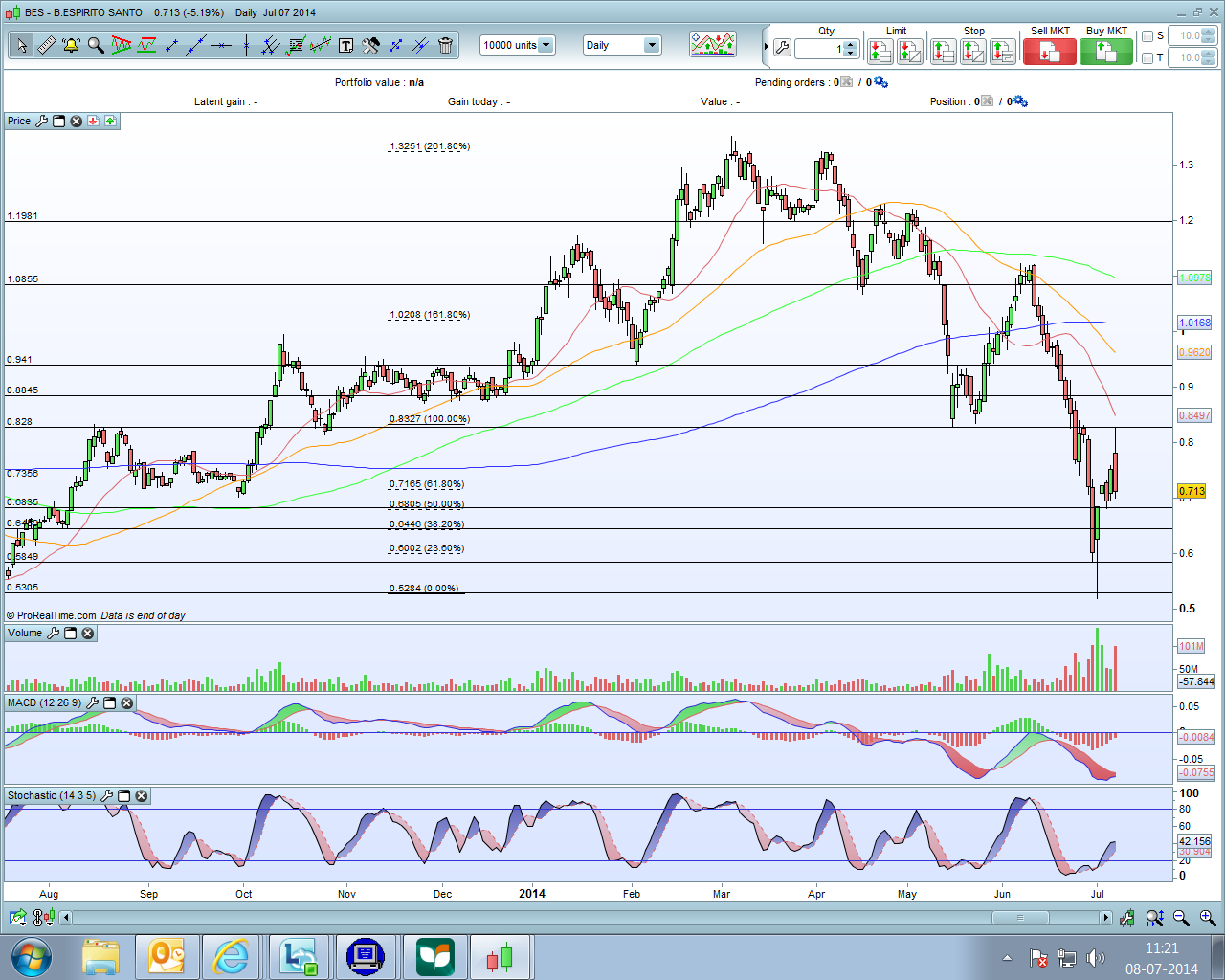Open the indicators chart icon in toolbar

(x=713, y=45)
